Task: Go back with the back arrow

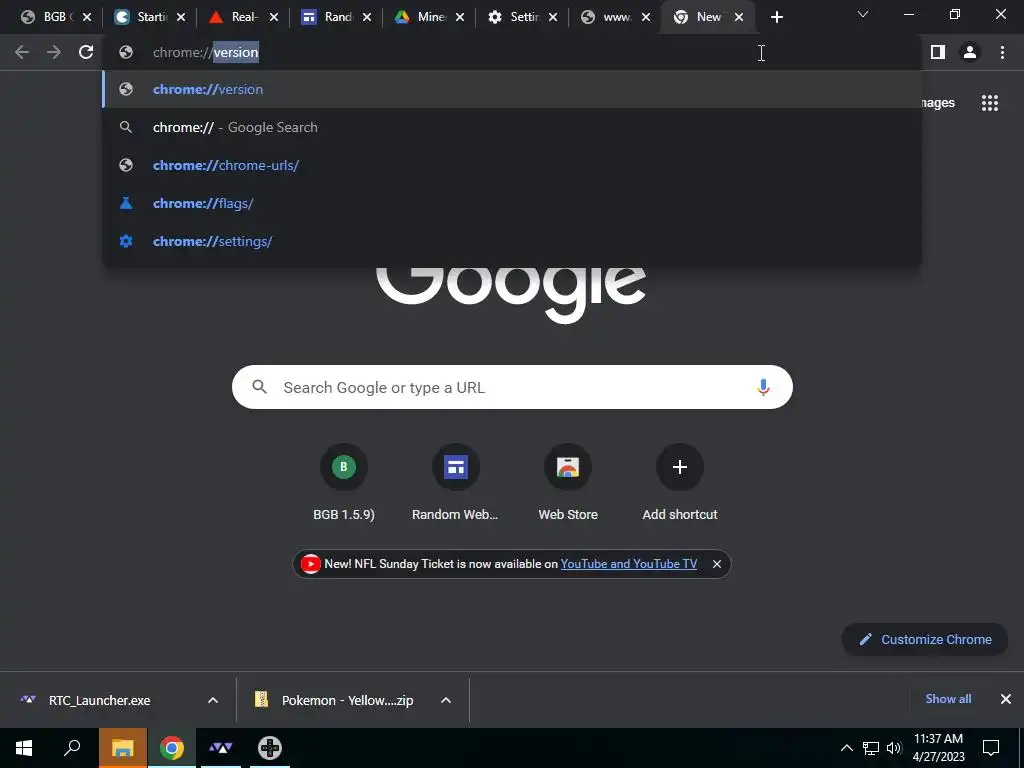Action: [x=22, y=52]
